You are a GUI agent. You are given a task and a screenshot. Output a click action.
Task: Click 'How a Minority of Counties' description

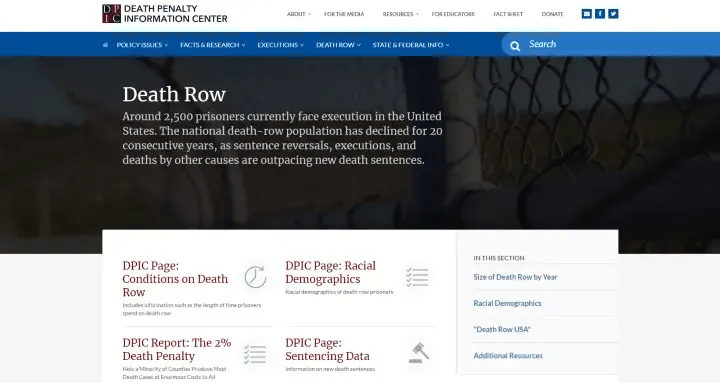[174, 373]
